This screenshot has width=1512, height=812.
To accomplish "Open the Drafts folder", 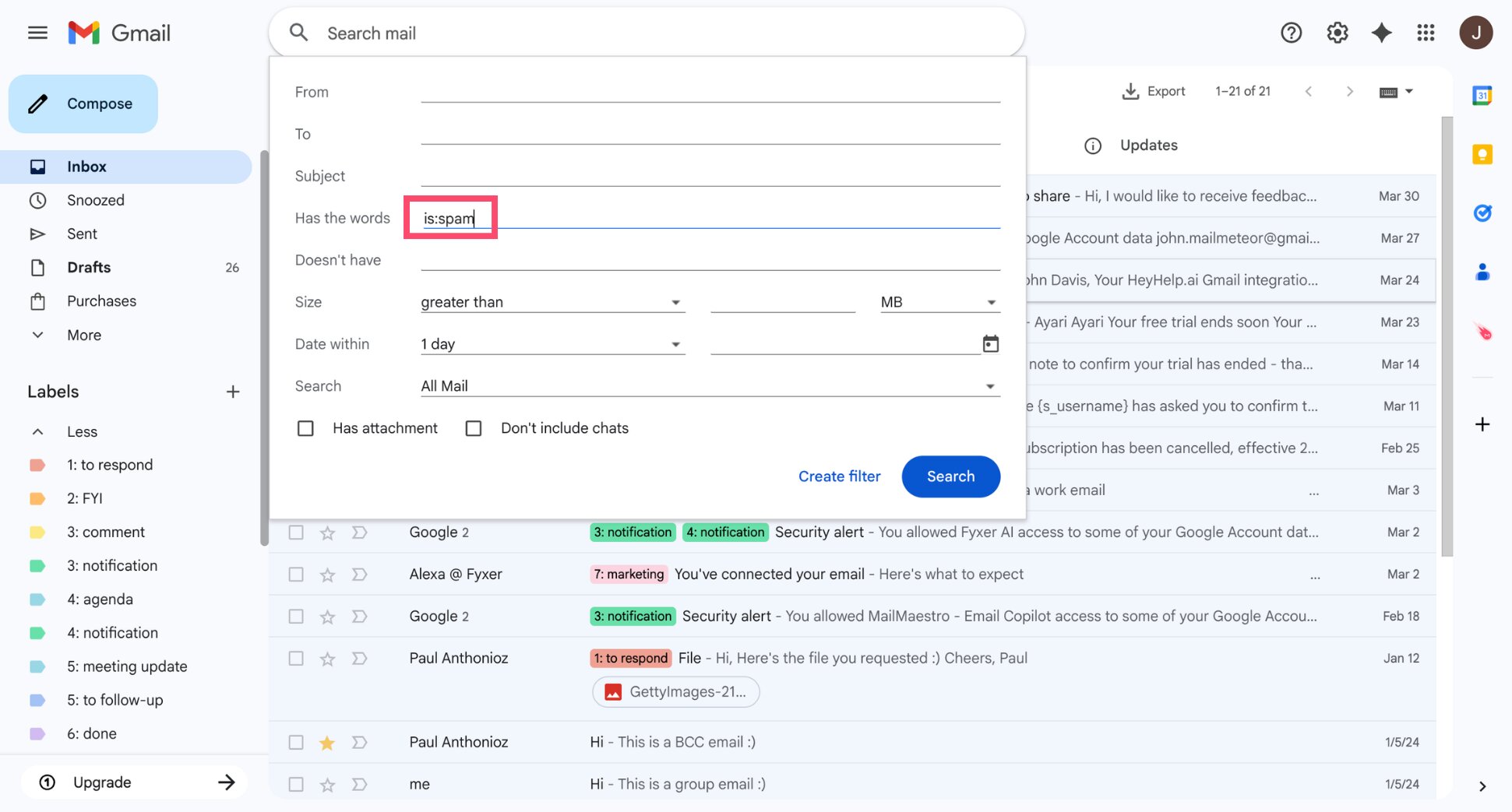I will [126, 267].
